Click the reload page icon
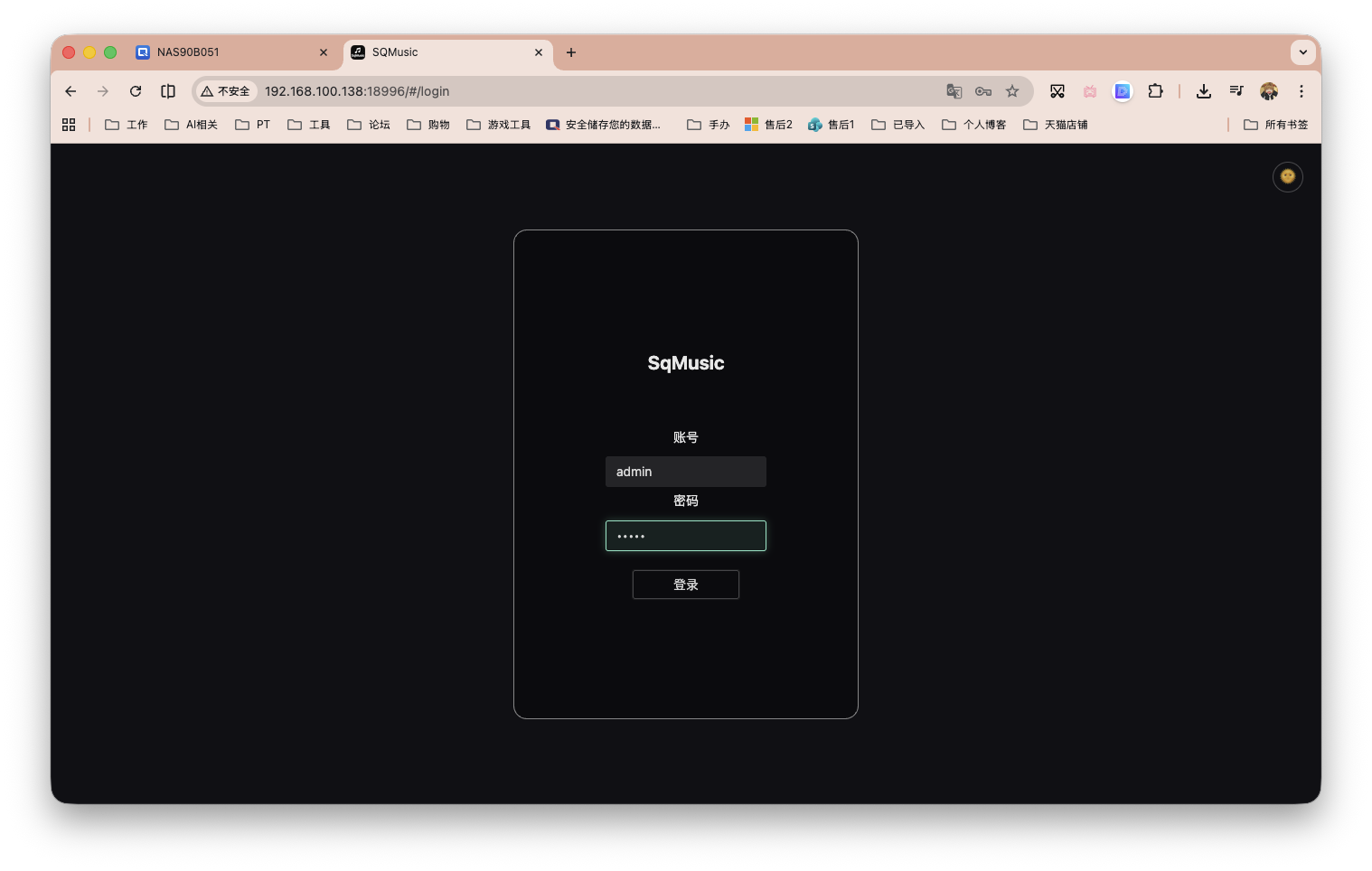 (136, 91)
